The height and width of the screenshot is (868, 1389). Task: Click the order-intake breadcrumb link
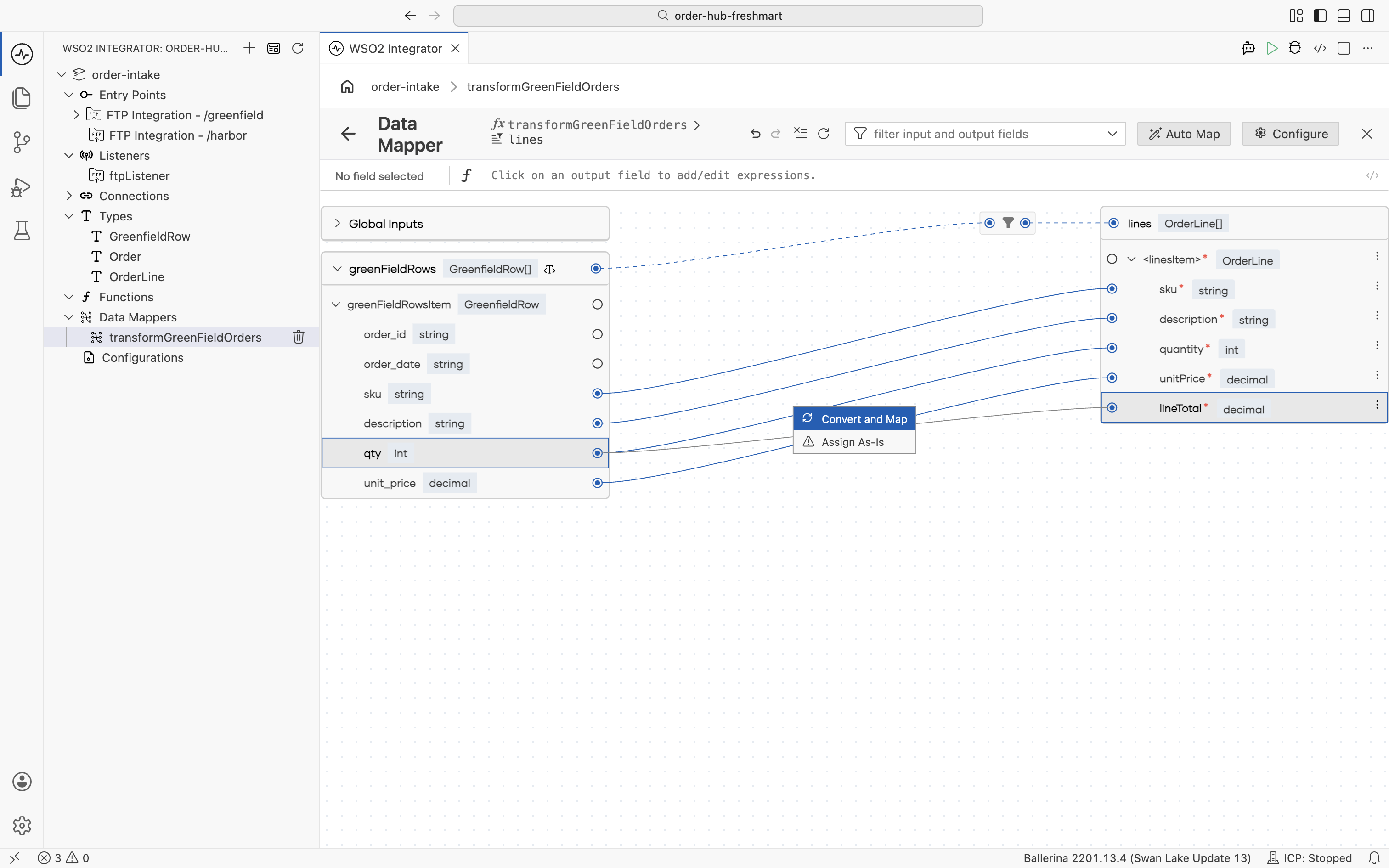(x=405, y=87)
